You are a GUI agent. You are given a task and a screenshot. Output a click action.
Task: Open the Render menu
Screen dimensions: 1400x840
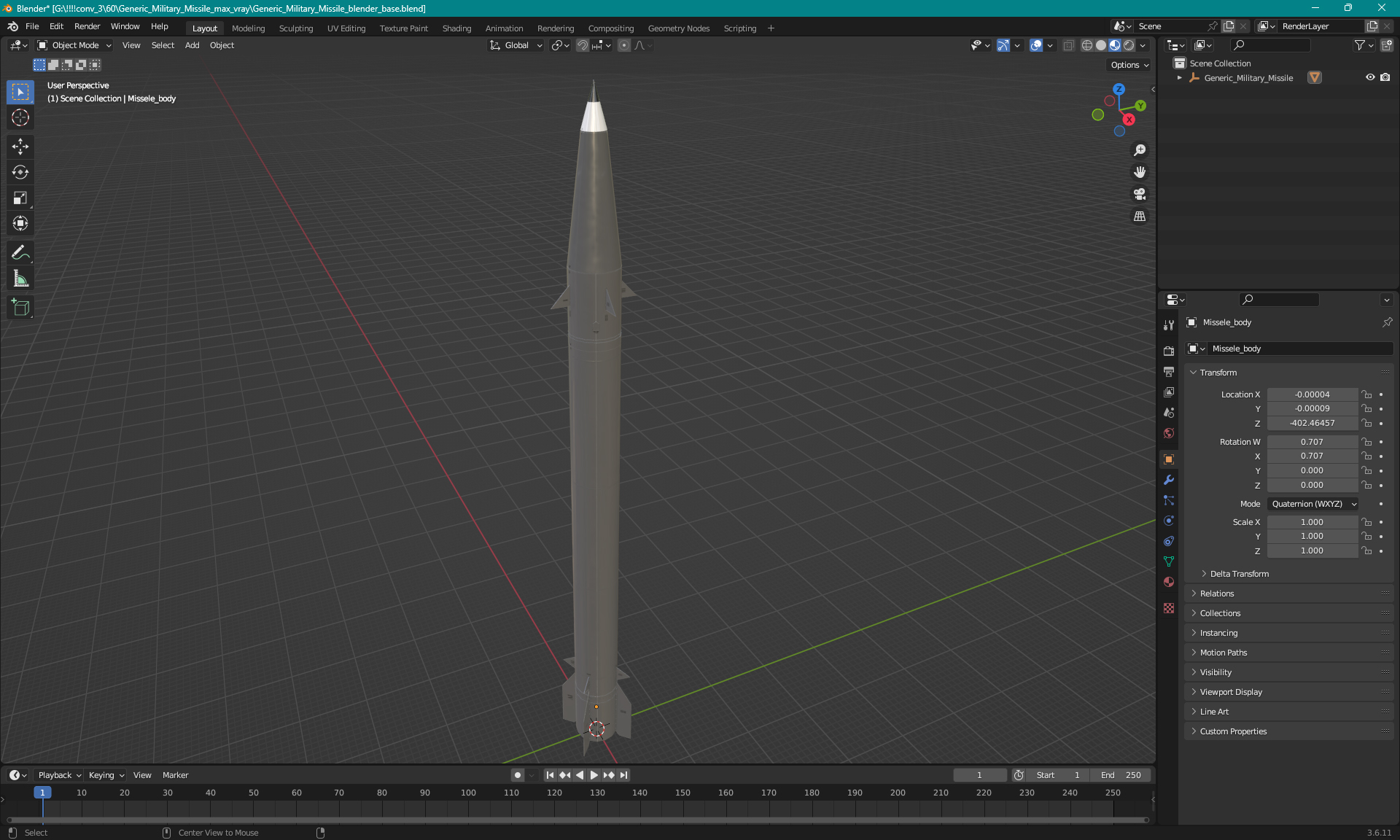pyautogui.click(x=87, y=26)
